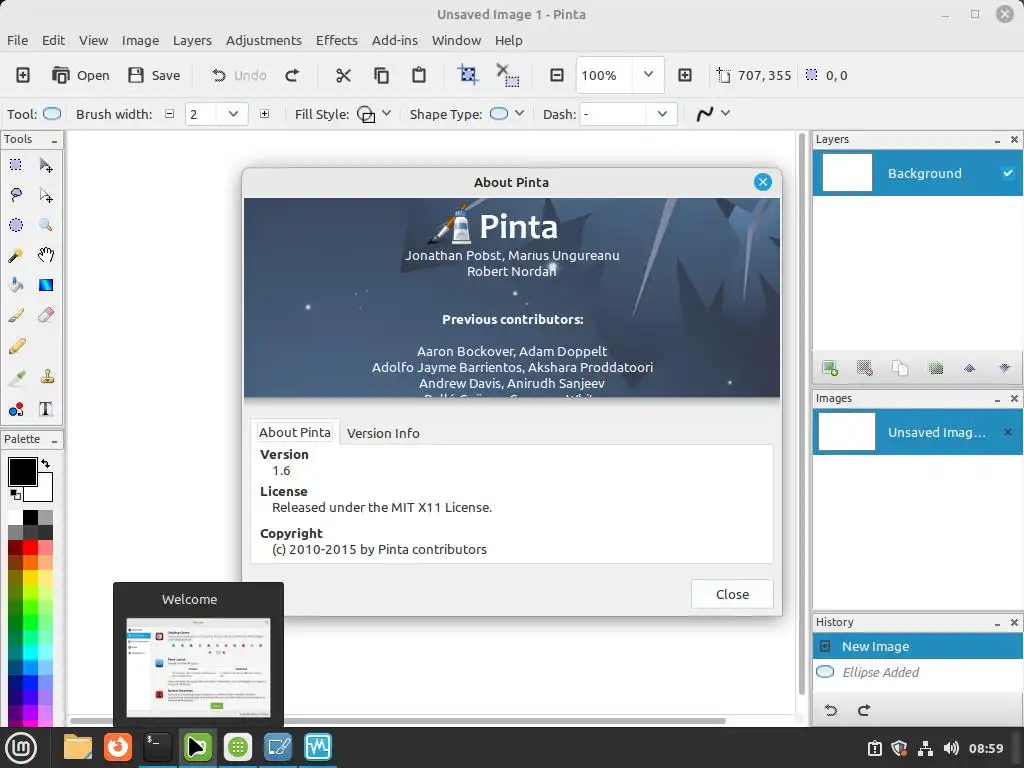The height and width of the screenshot is (768, 1024).
Task: Select the Ellipse Select tool
Action: [x=16, y=225]
